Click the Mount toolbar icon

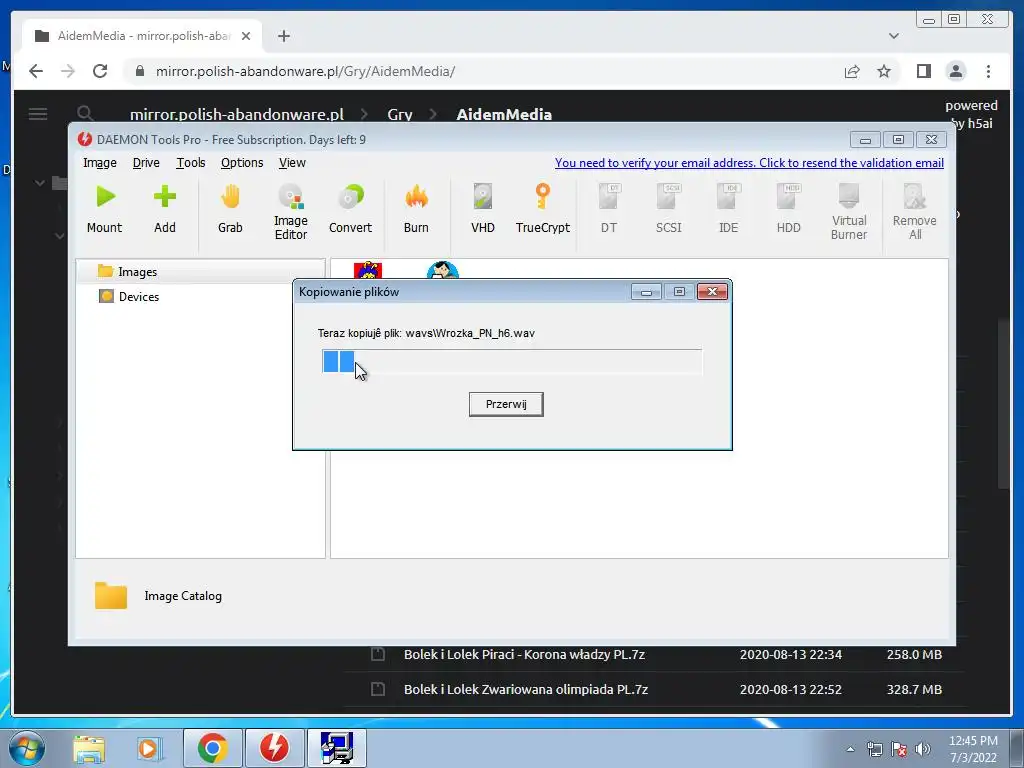pos(104,209)
